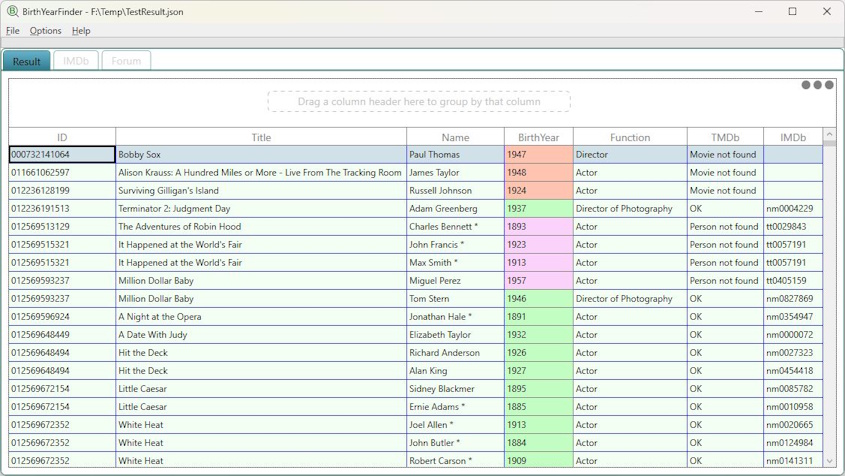The image size is (845, 476).
Task: Click birth year 1948 cell
Action: 539,173
